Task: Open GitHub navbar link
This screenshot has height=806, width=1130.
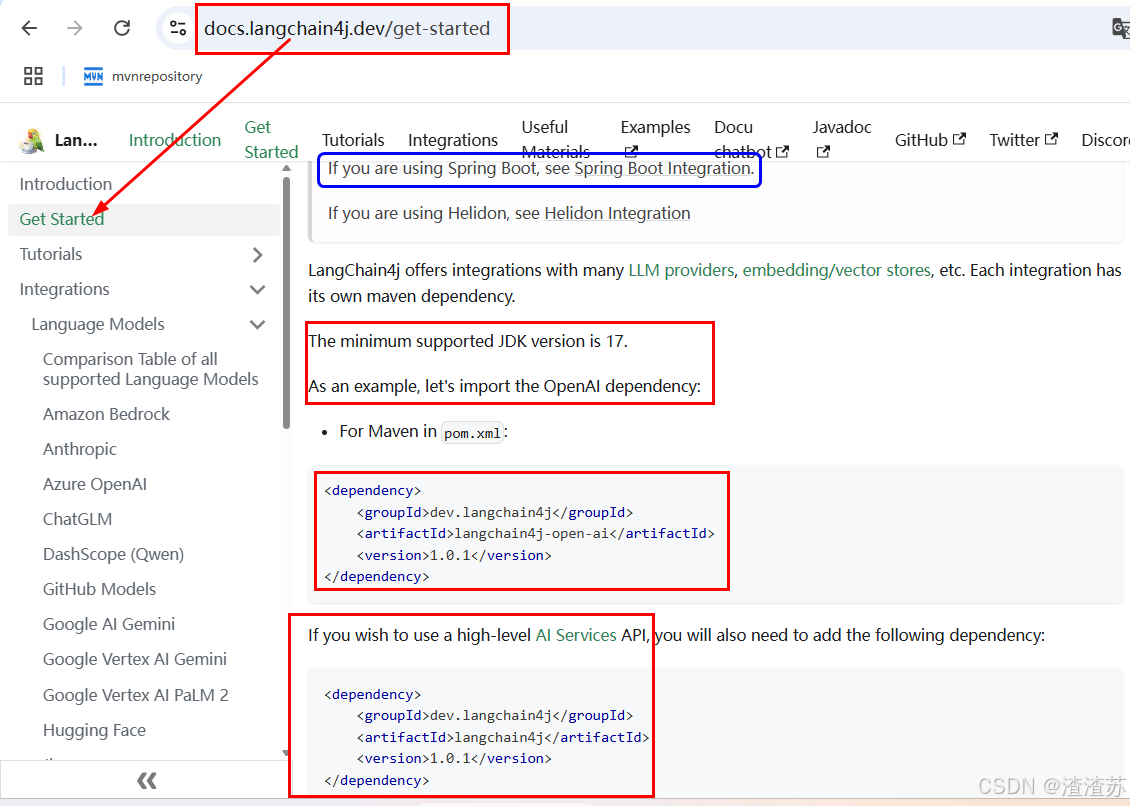Action: 930,140
